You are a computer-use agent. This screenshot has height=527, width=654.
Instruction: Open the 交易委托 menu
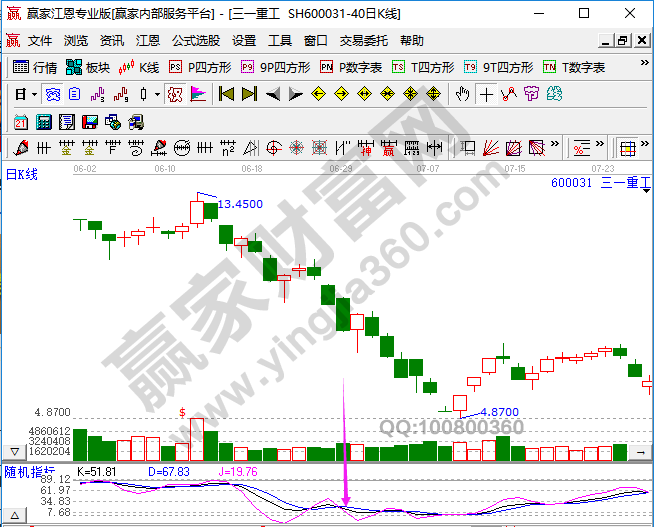coord(364,41)
